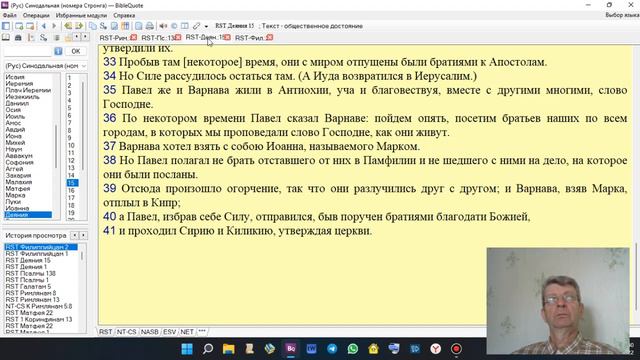The width and height of the screenshot is (640, 360).
Task: Select book 'Марка' in the book list
Action: [x=16, y=195]
